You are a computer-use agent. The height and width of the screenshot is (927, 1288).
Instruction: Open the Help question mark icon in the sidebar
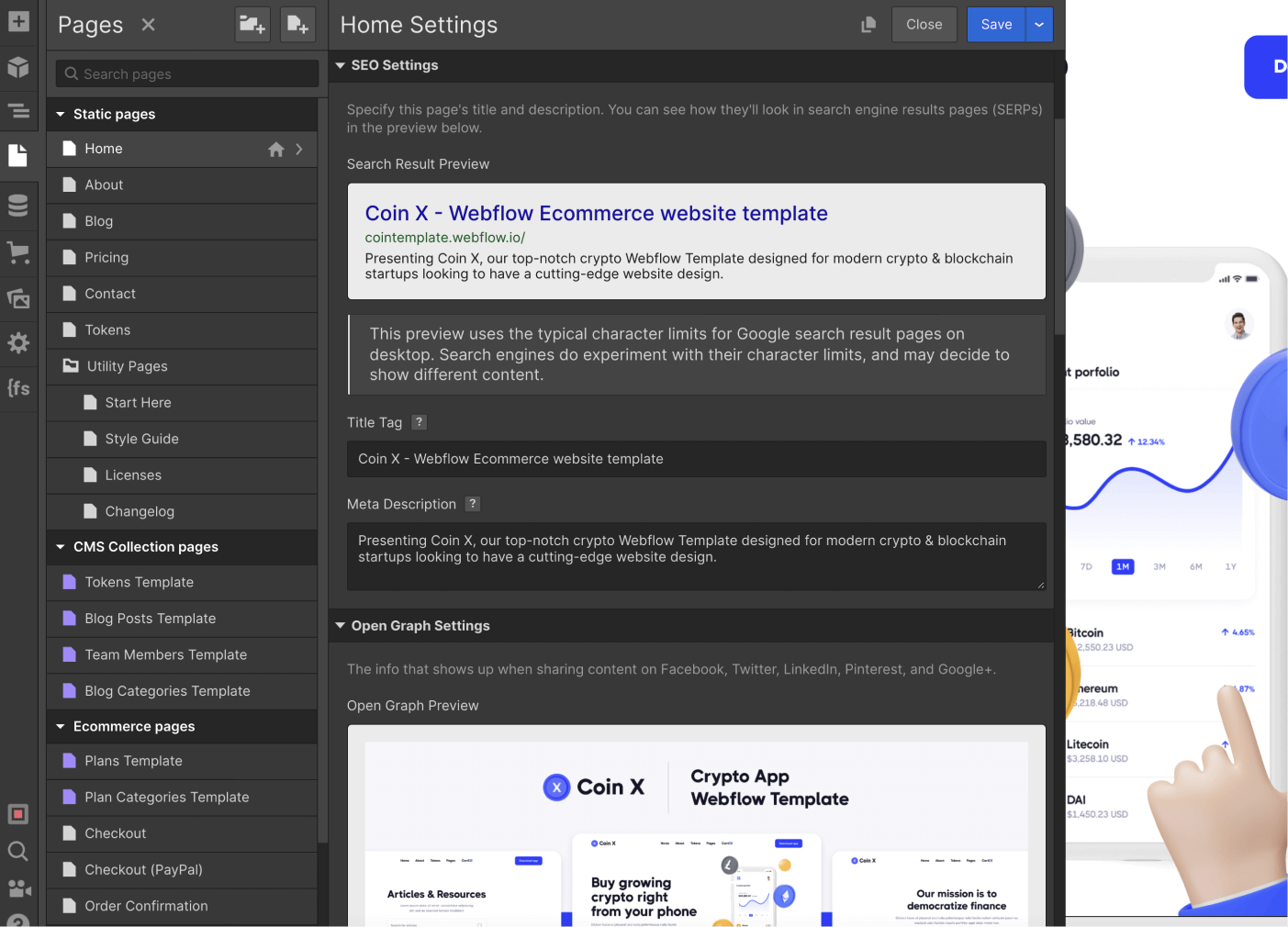click(x=18, y=920)
